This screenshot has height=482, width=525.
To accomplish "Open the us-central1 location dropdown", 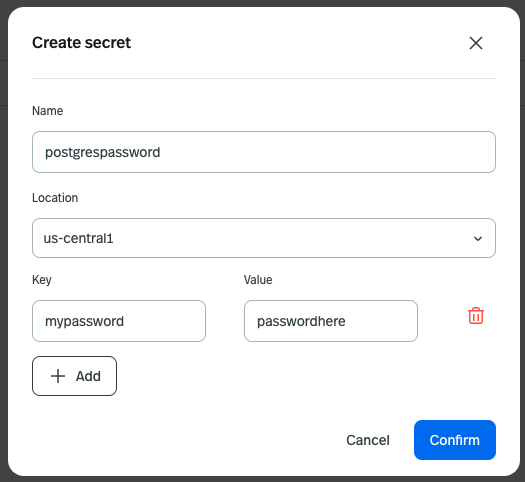I will click(x=264, y=238).
